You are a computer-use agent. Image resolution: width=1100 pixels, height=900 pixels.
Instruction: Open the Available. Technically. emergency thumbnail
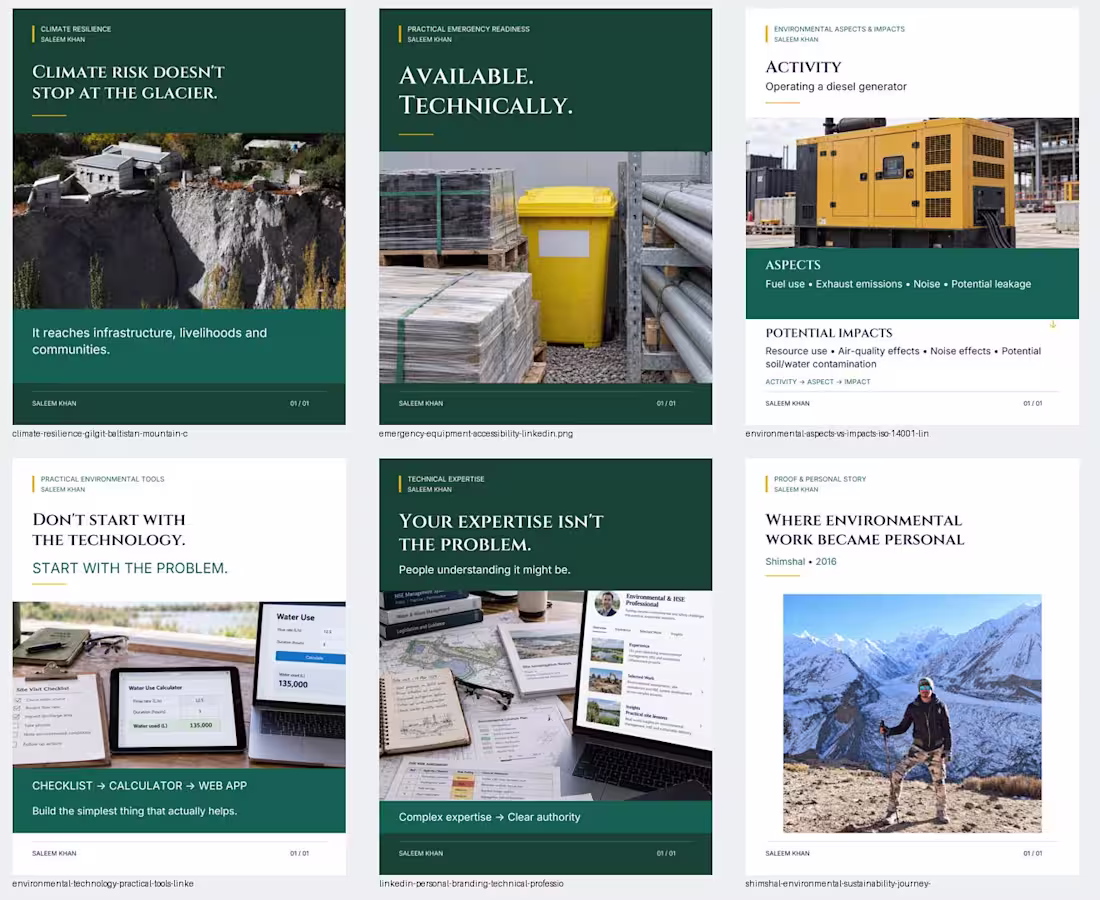pyautogui.click(x=545, y=216)
